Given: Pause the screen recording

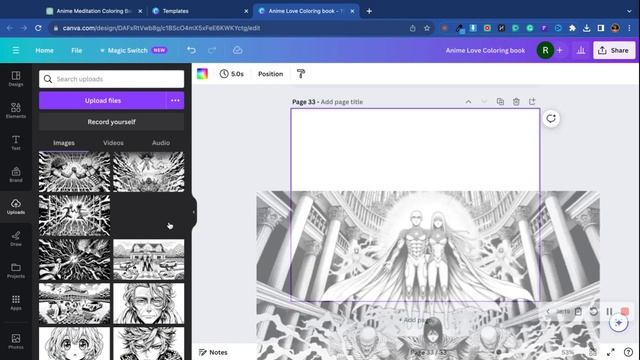Looking at the screenshot, I should pyautogui.click(x=609, y=311).
